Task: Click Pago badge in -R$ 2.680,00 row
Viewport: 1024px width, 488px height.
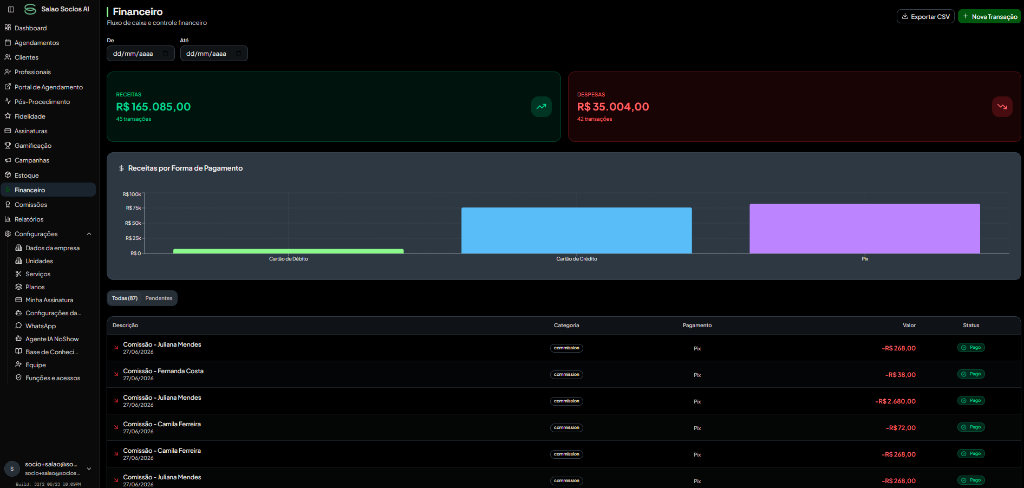Action: click(970, 400)
